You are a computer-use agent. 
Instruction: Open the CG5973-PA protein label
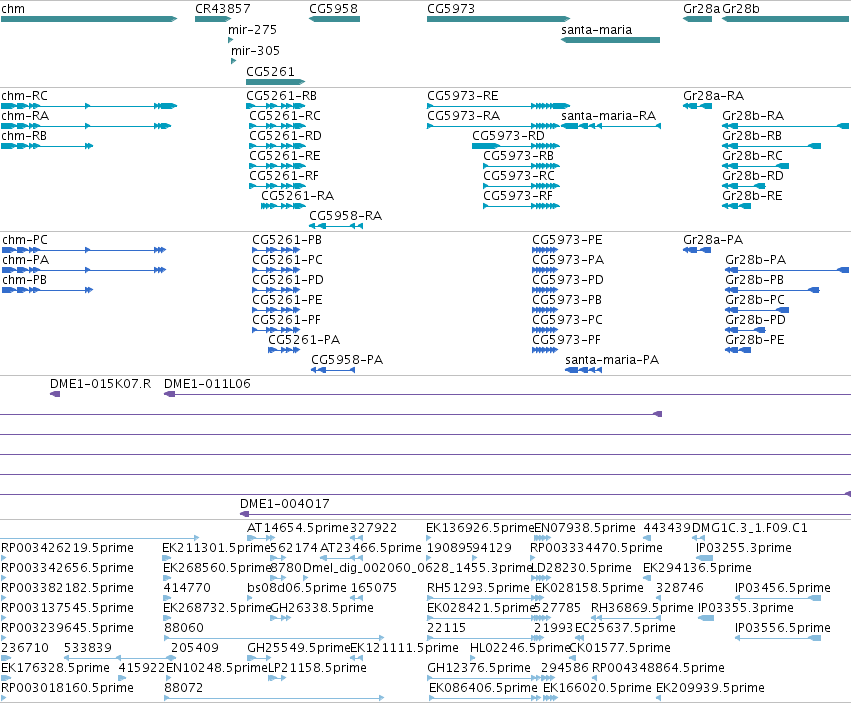[568, 260]
